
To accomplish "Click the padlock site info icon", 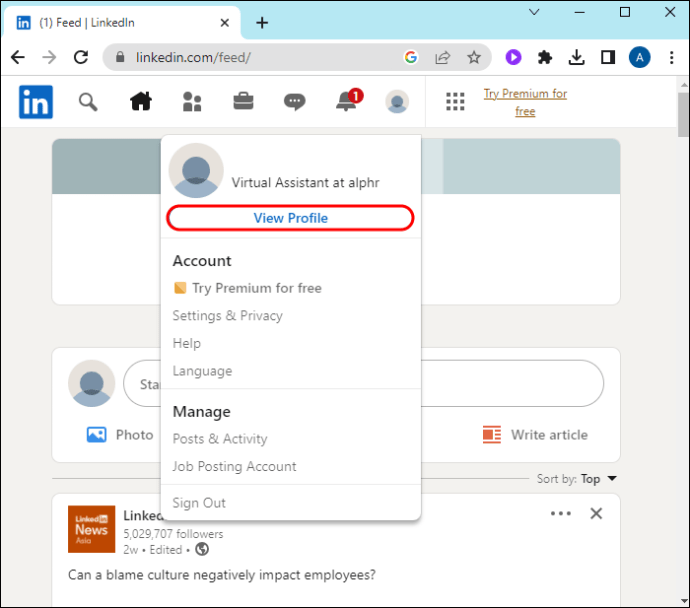I will tap(120, 57).
